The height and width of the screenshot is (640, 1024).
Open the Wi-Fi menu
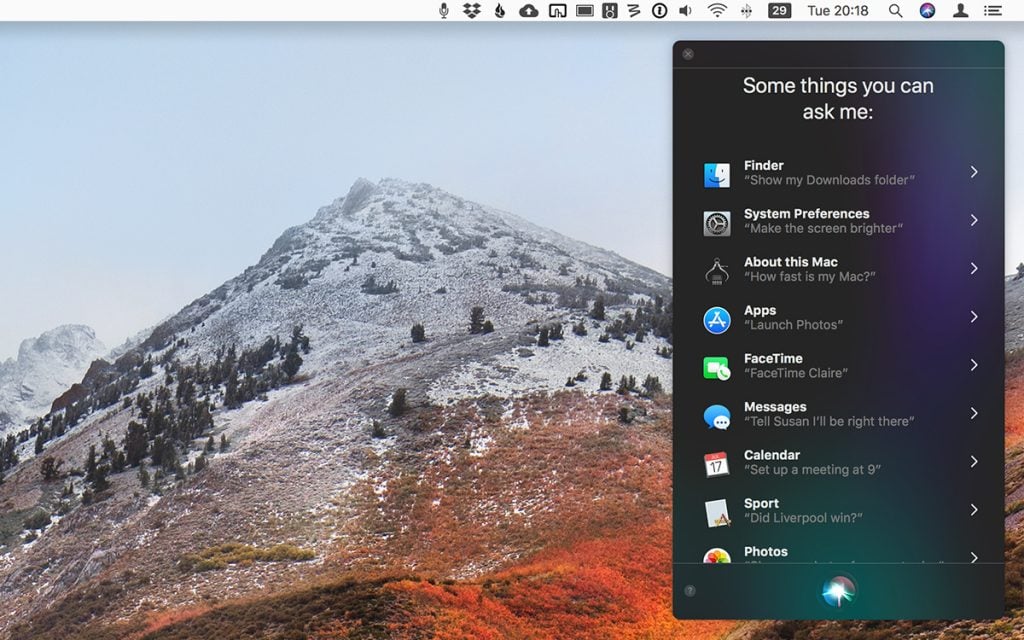tap(717, 10)
